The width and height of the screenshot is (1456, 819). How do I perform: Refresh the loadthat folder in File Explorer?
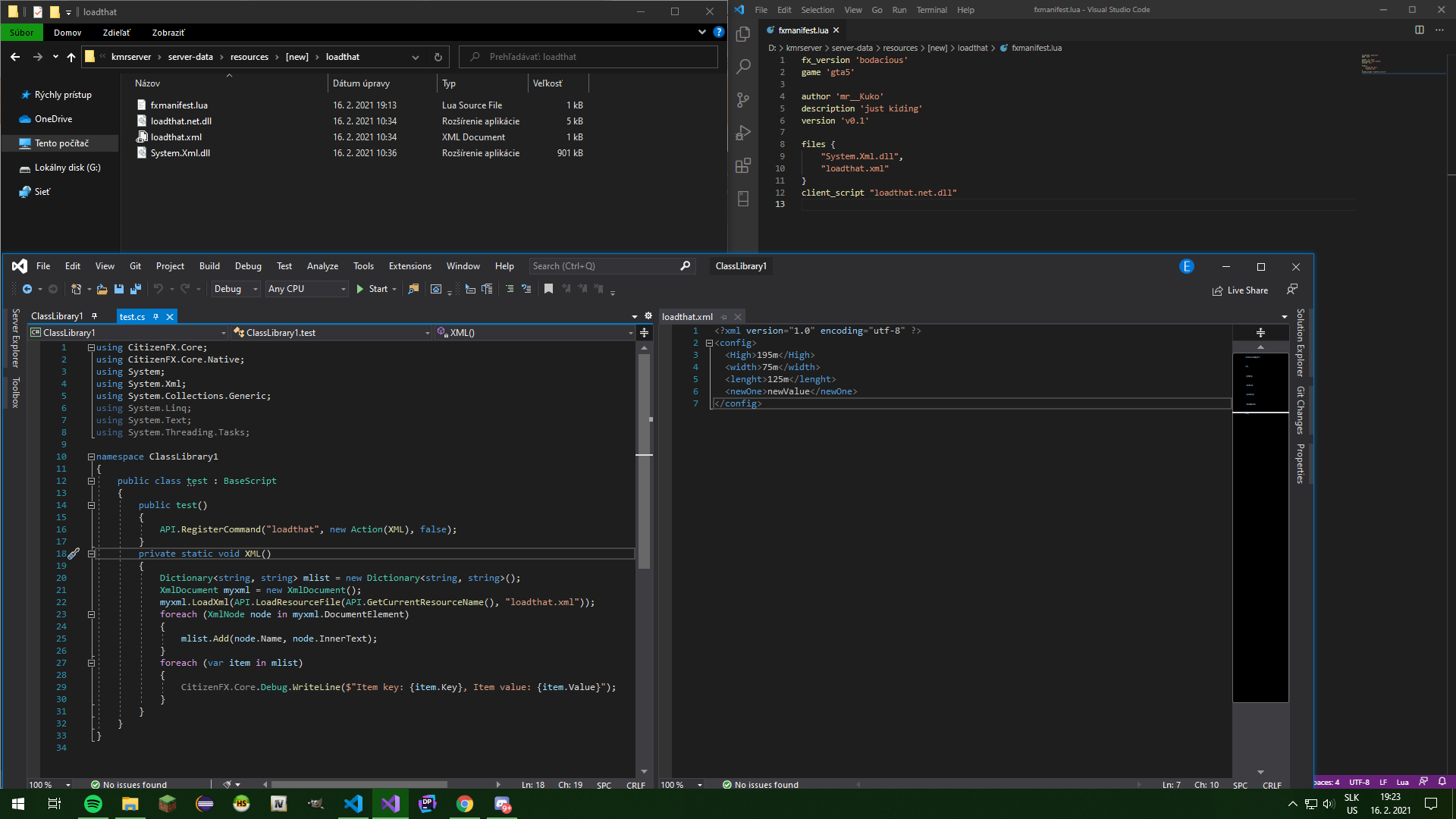438,57
